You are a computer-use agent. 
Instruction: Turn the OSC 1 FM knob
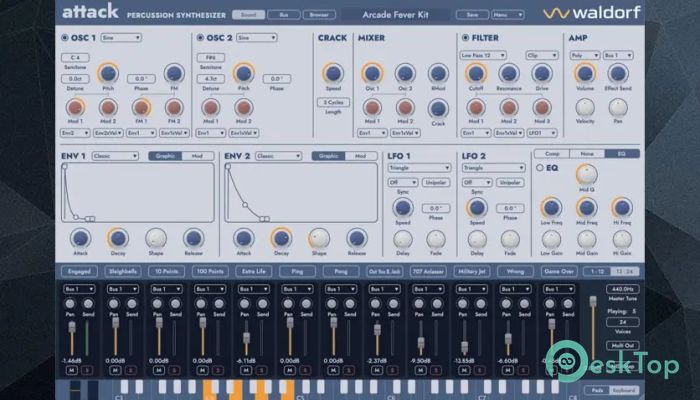pyautogui.click(x=174, y=73)
